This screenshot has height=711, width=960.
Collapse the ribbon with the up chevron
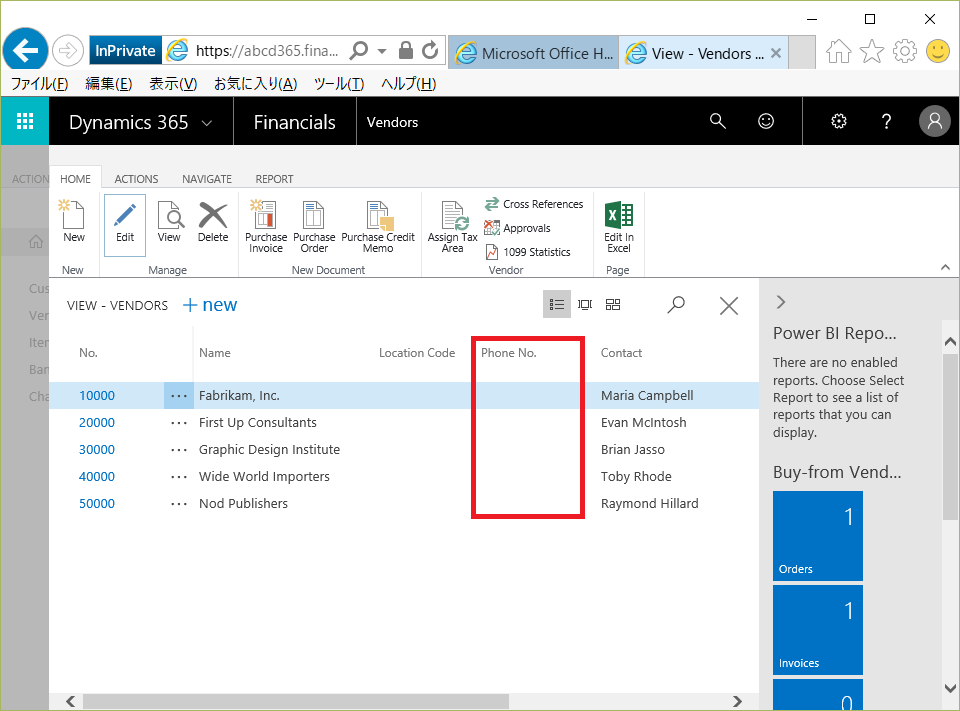tap(945, 267)
